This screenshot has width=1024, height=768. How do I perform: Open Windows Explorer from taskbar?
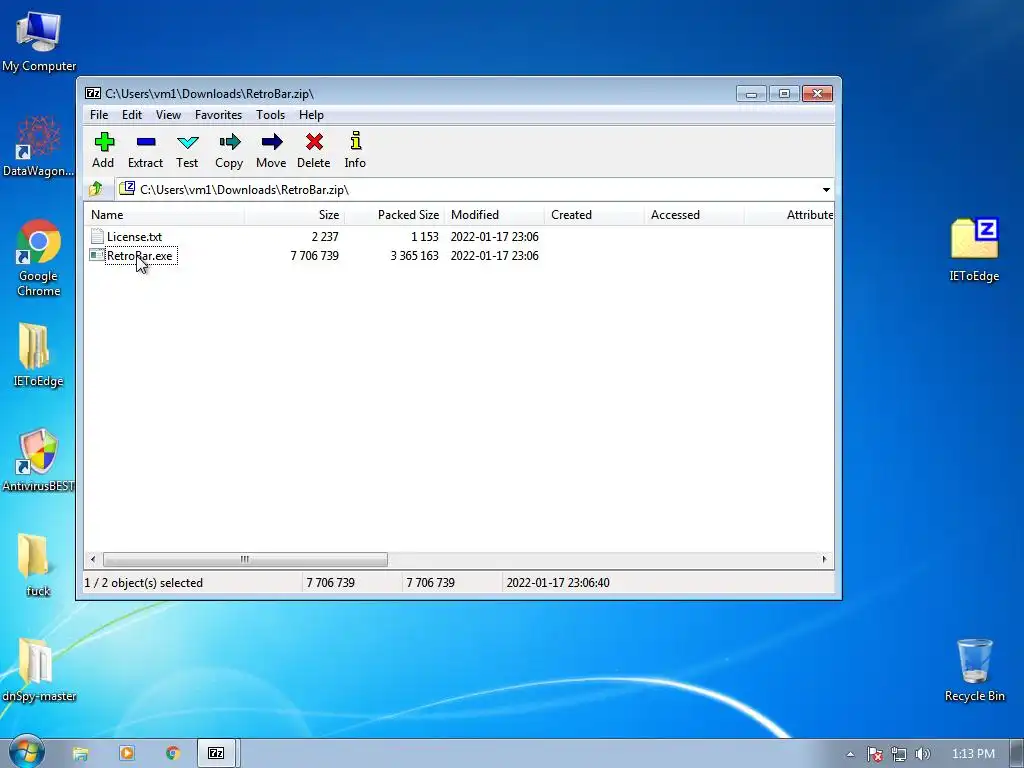point(80,754)
